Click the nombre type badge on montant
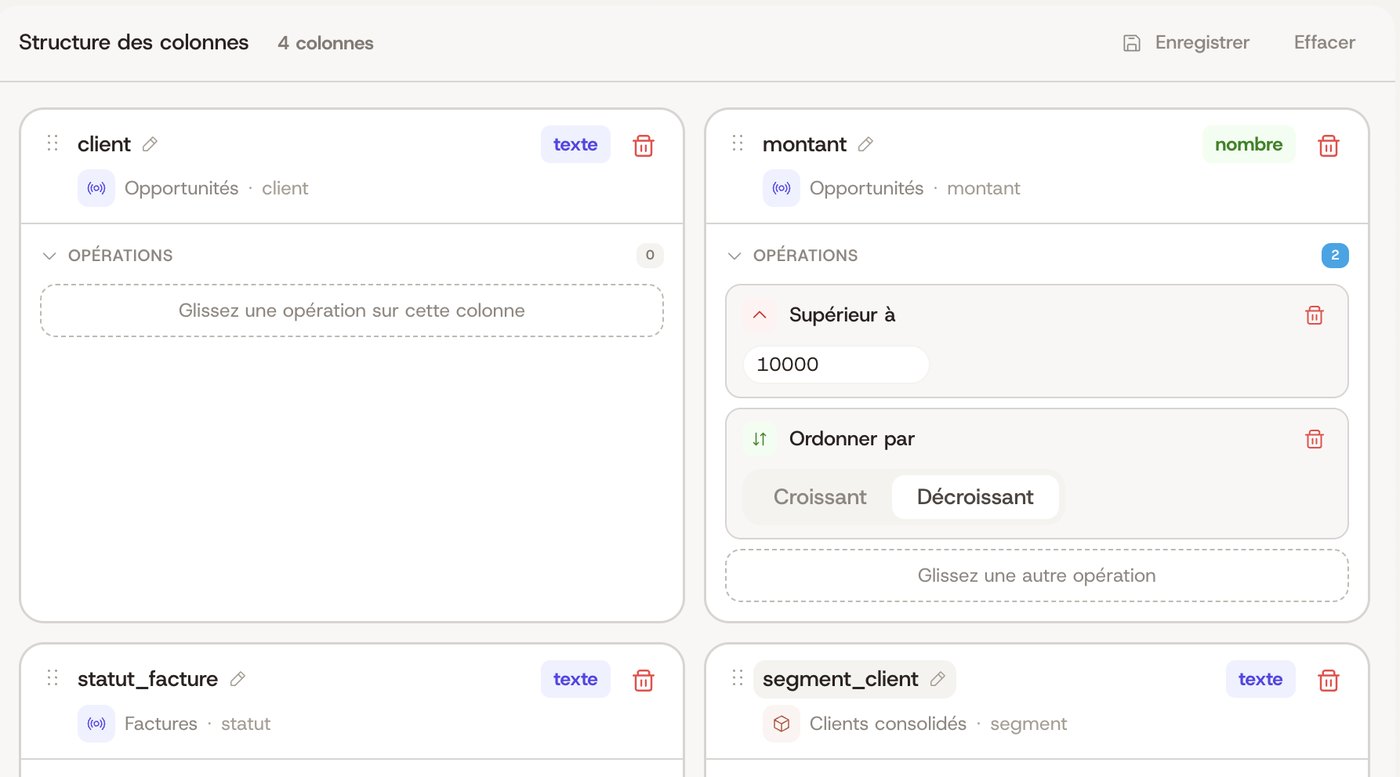This screenshot has width=1400, height=777. click(x=1248, y=144)
